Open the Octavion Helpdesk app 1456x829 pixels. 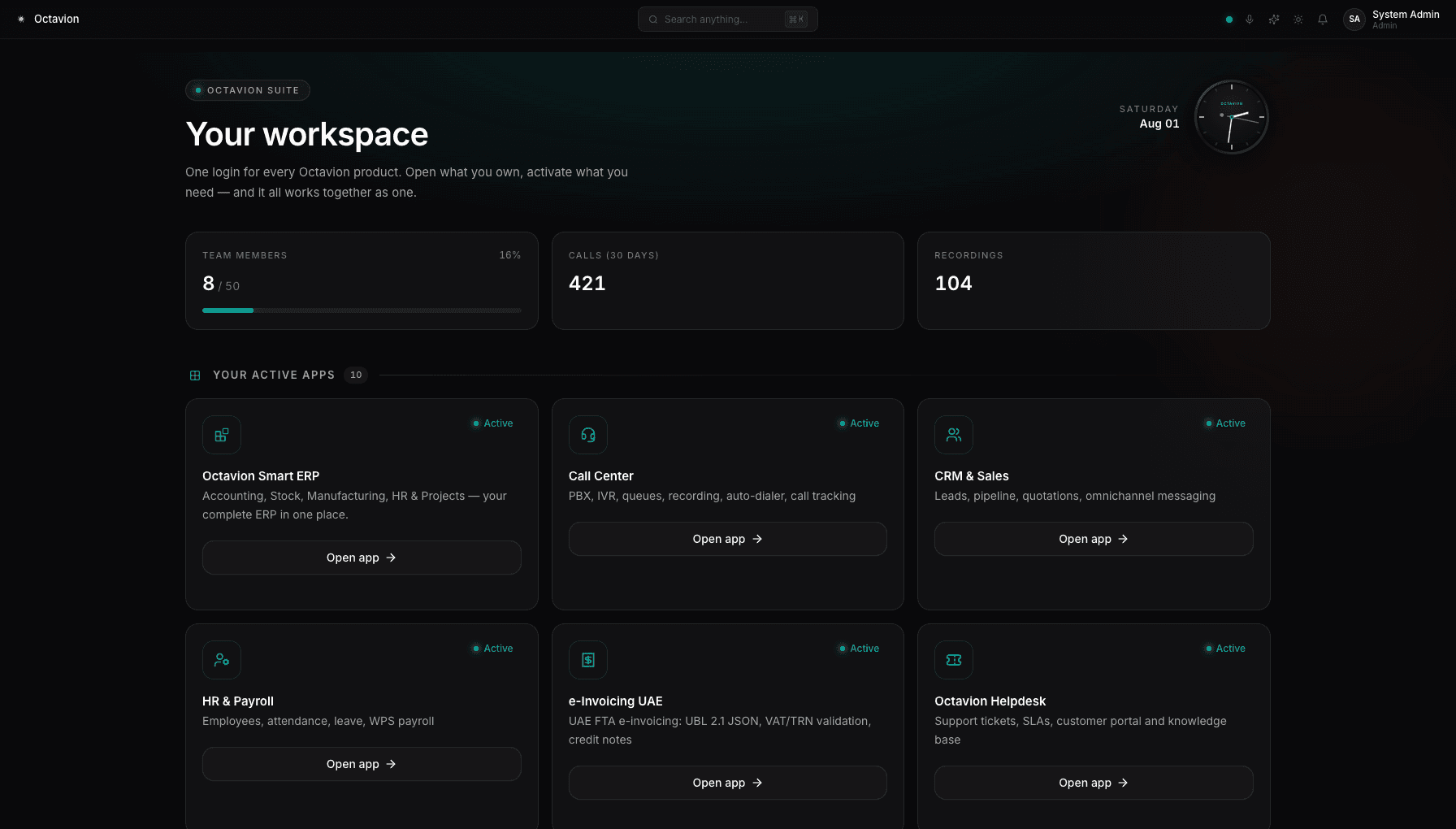[x=1094, y=783]
